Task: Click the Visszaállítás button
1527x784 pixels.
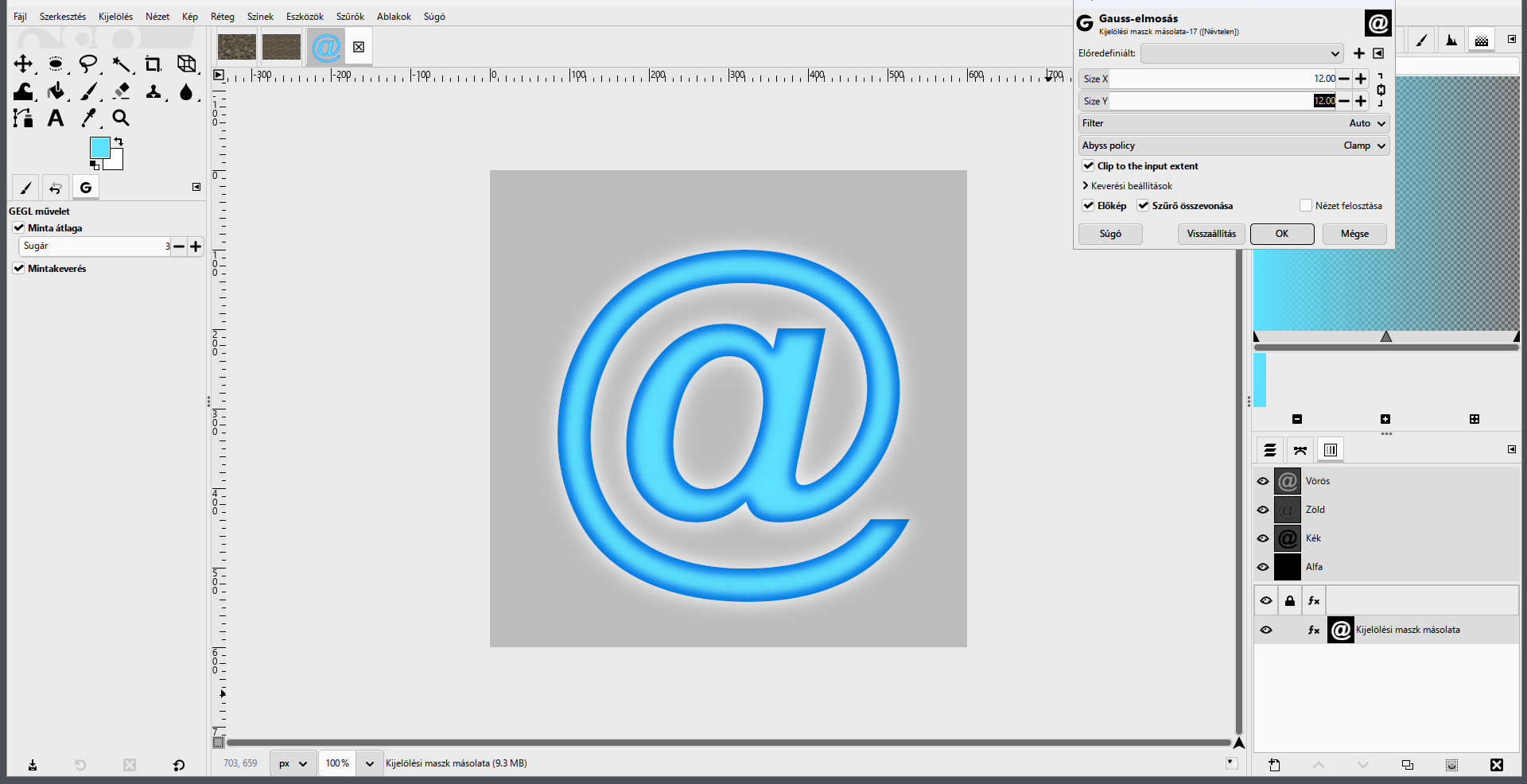Action: tap(1211, 234)
